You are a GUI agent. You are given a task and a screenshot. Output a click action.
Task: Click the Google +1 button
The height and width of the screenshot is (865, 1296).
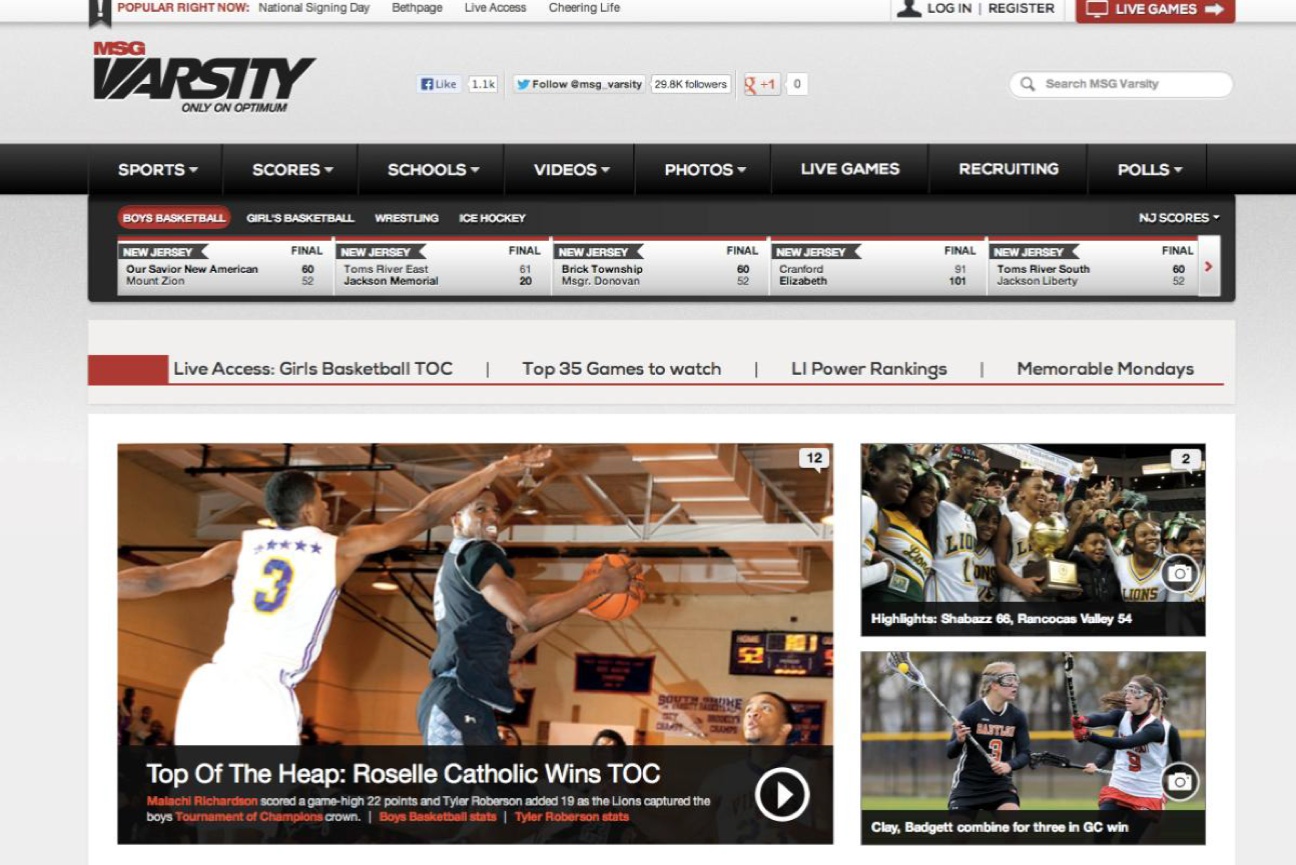point(760,84)
